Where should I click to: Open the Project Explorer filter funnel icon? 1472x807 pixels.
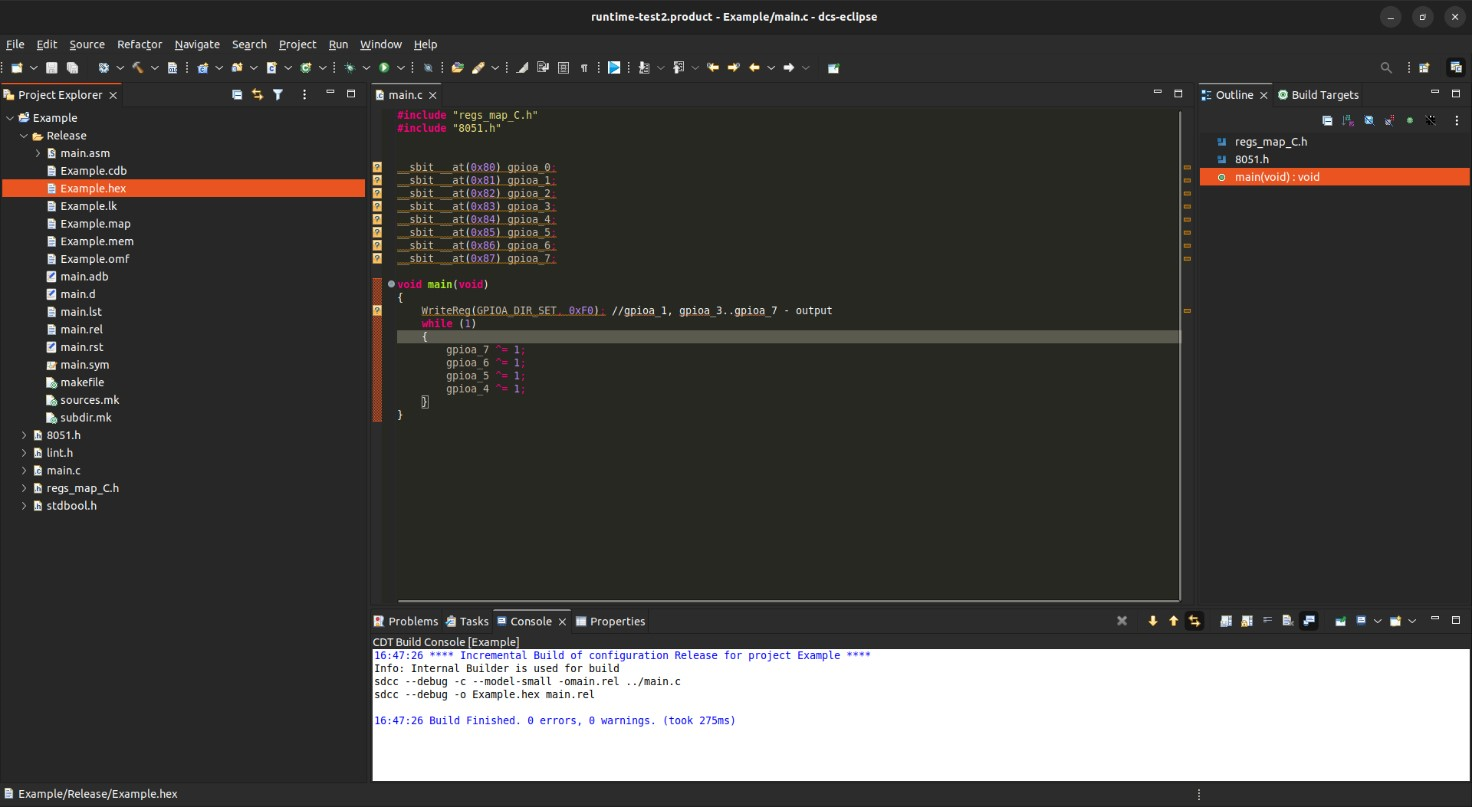pos(278,95)
